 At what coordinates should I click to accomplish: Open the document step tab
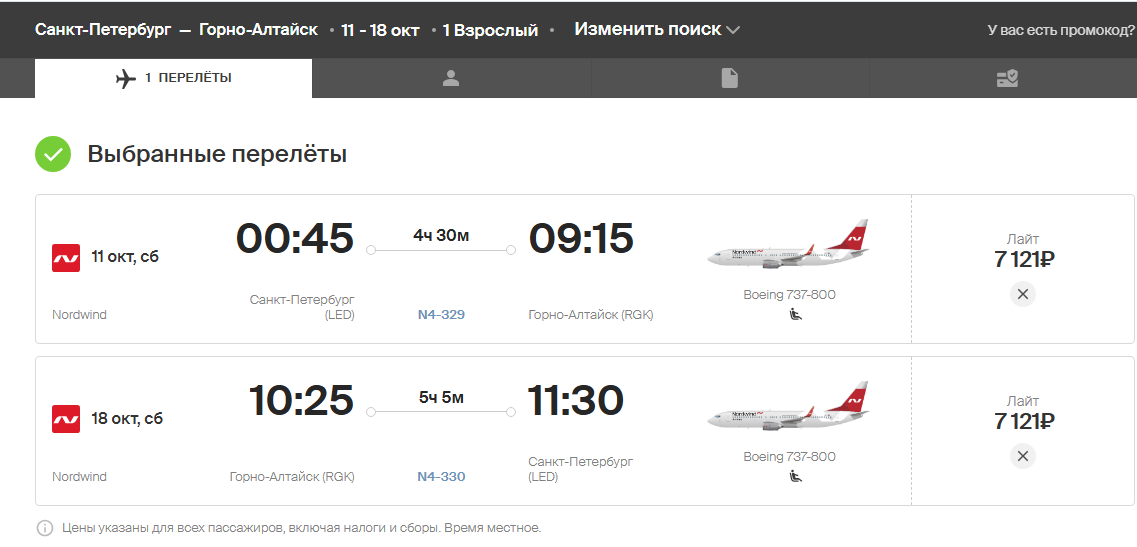pyautogui.click(x=729, y=78)
